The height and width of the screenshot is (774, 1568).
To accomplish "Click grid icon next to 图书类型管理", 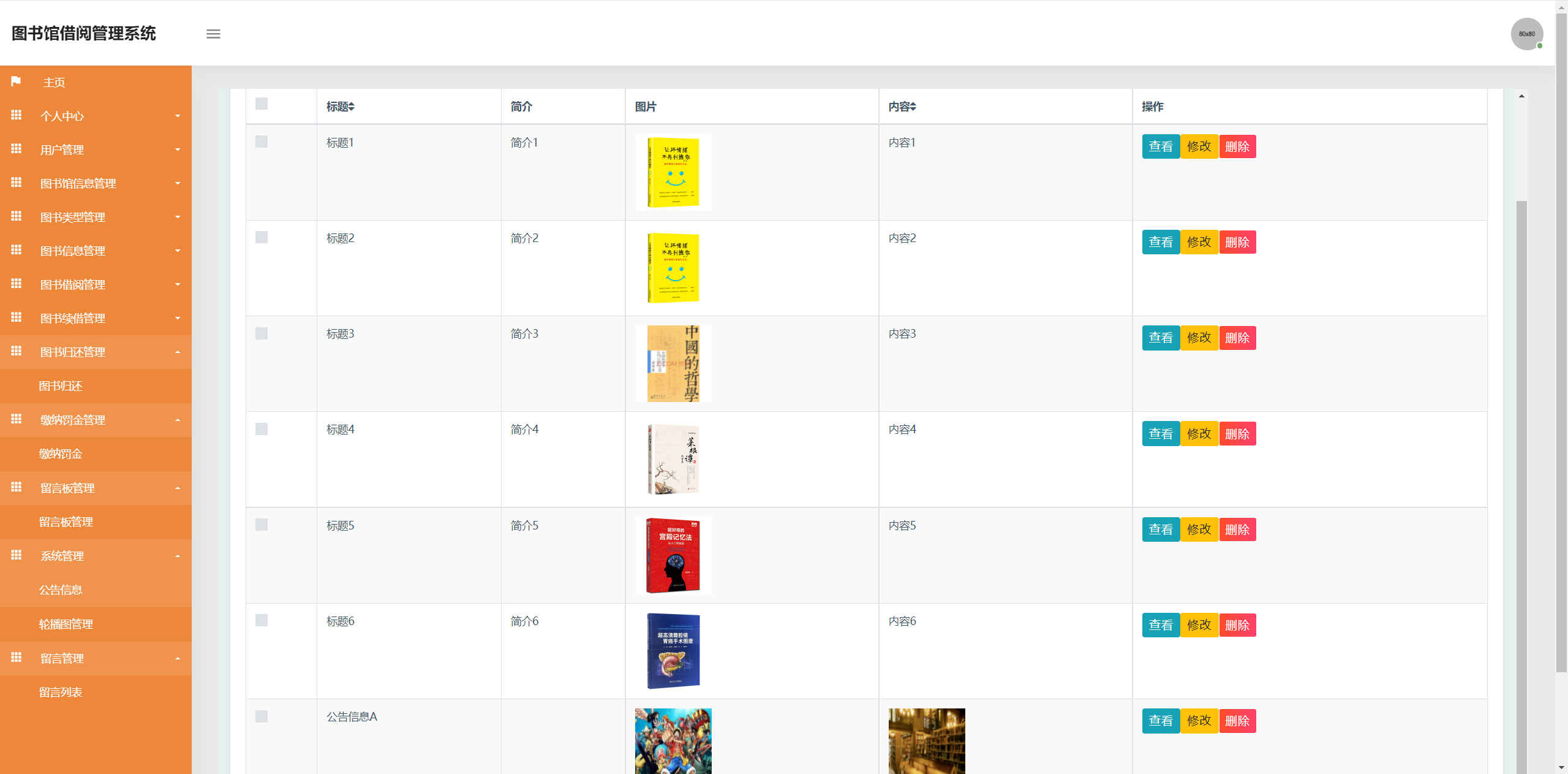I will pyautogui.click(x=17, y=216).
